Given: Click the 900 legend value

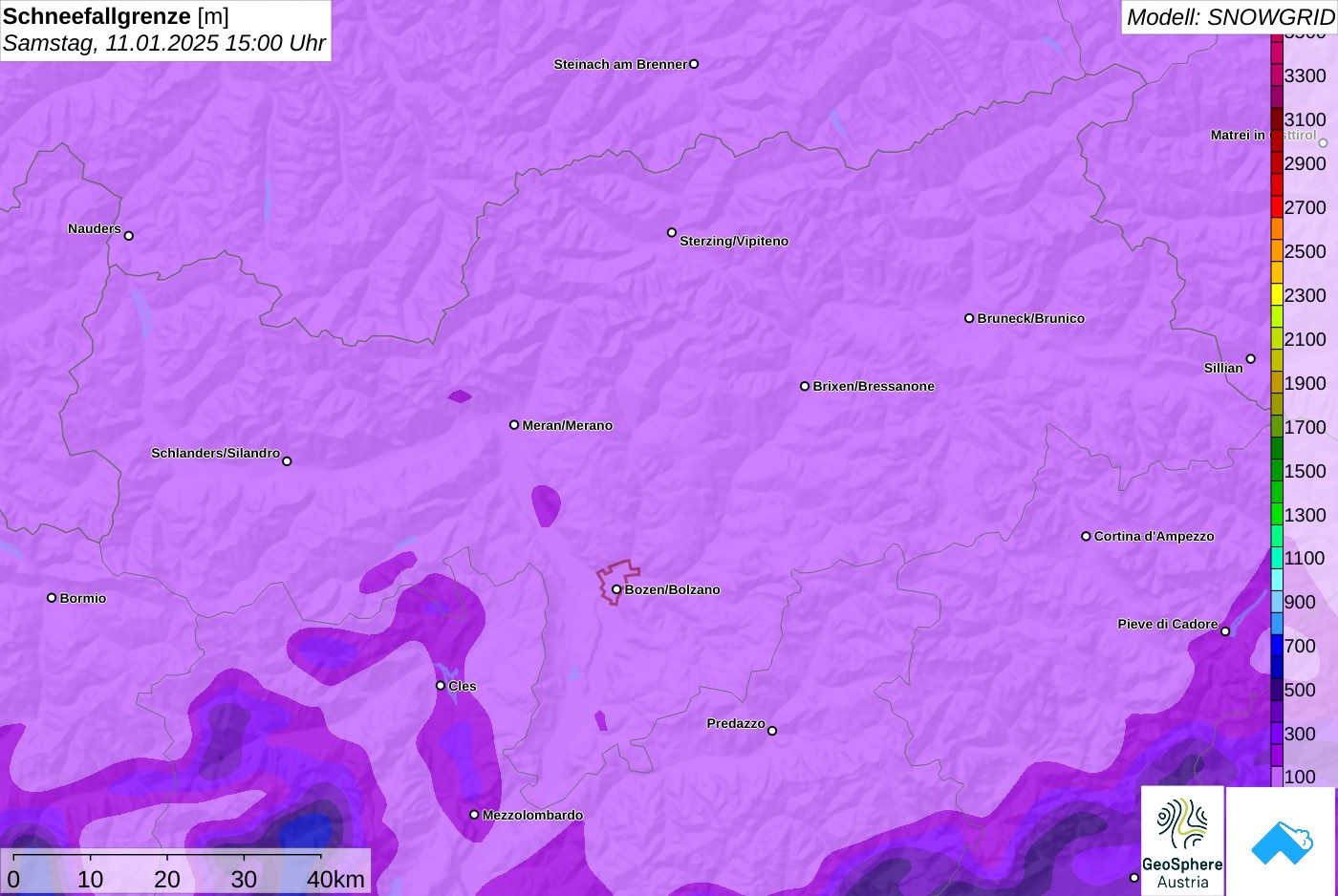Looking at the screenshot, I should pyautogui.click(x=1300, y=603).
